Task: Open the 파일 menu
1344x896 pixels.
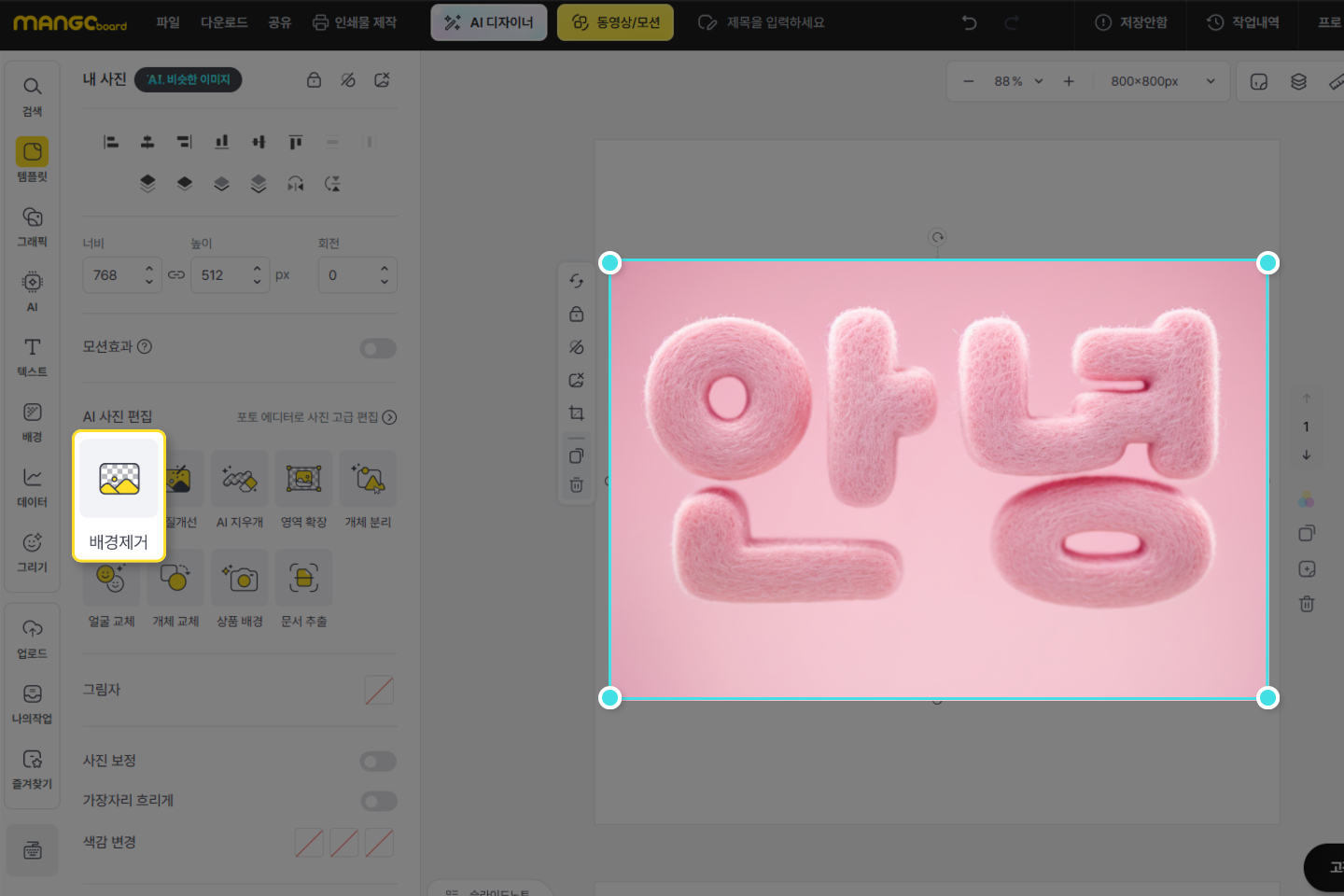Action: click(x=168, y=22)
